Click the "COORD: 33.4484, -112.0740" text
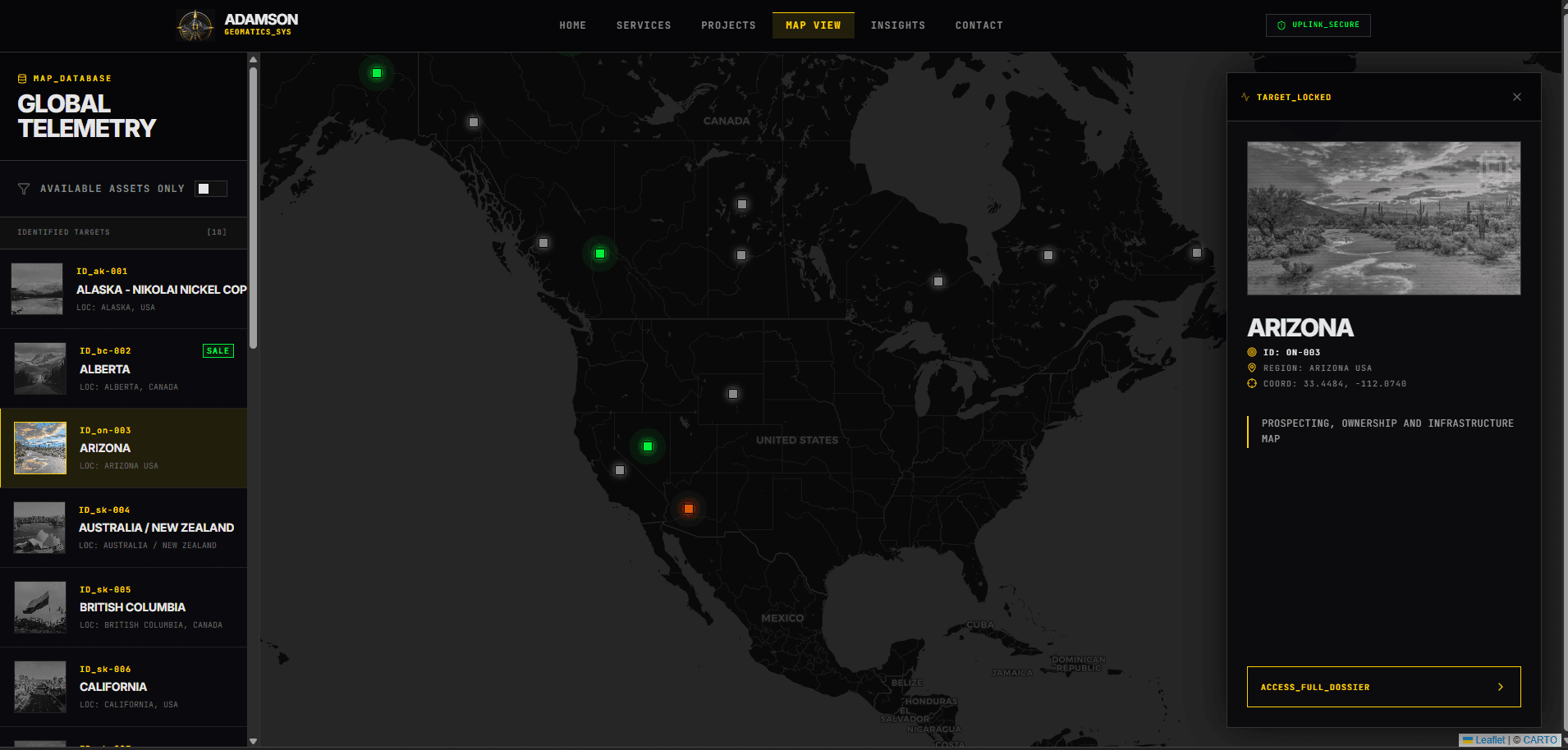Screen dimensions: 1568x750 (1335, 384)
